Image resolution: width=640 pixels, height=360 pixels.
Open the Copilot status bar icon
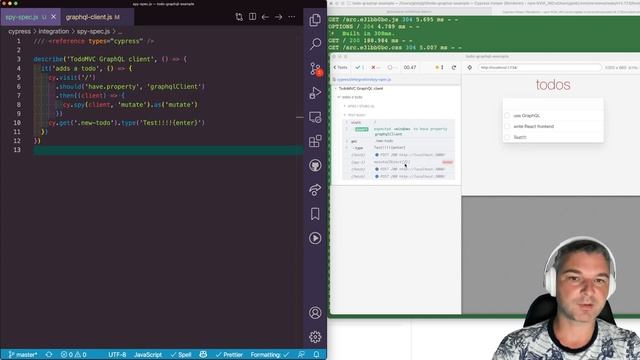click(203, 355)
